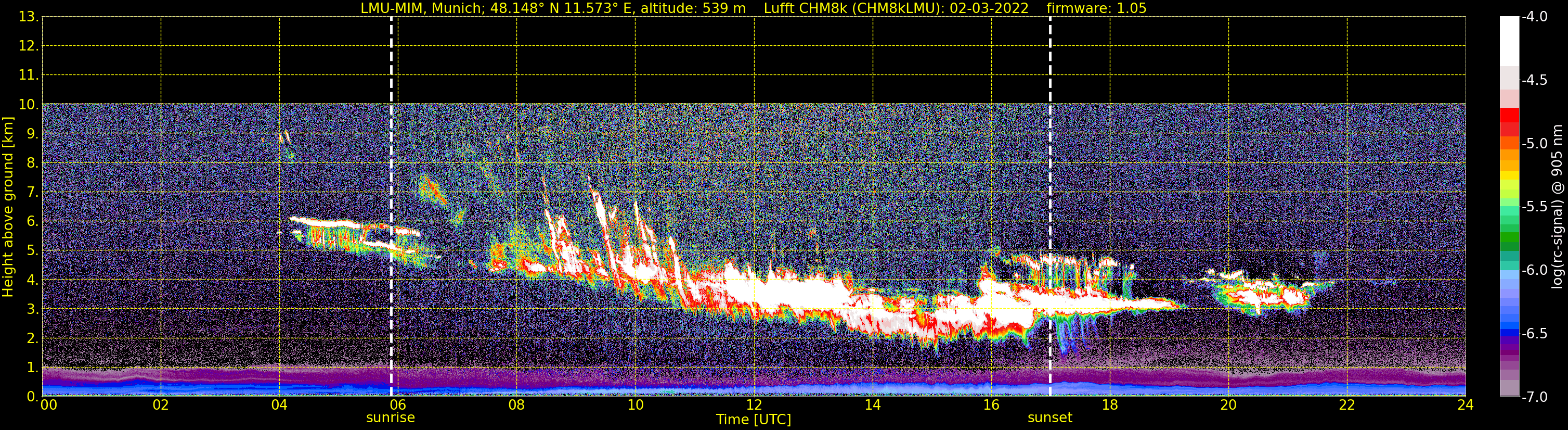Click the '2.' height axis tick label
This screenshot has width=1568, height=430.
[33, 339]
